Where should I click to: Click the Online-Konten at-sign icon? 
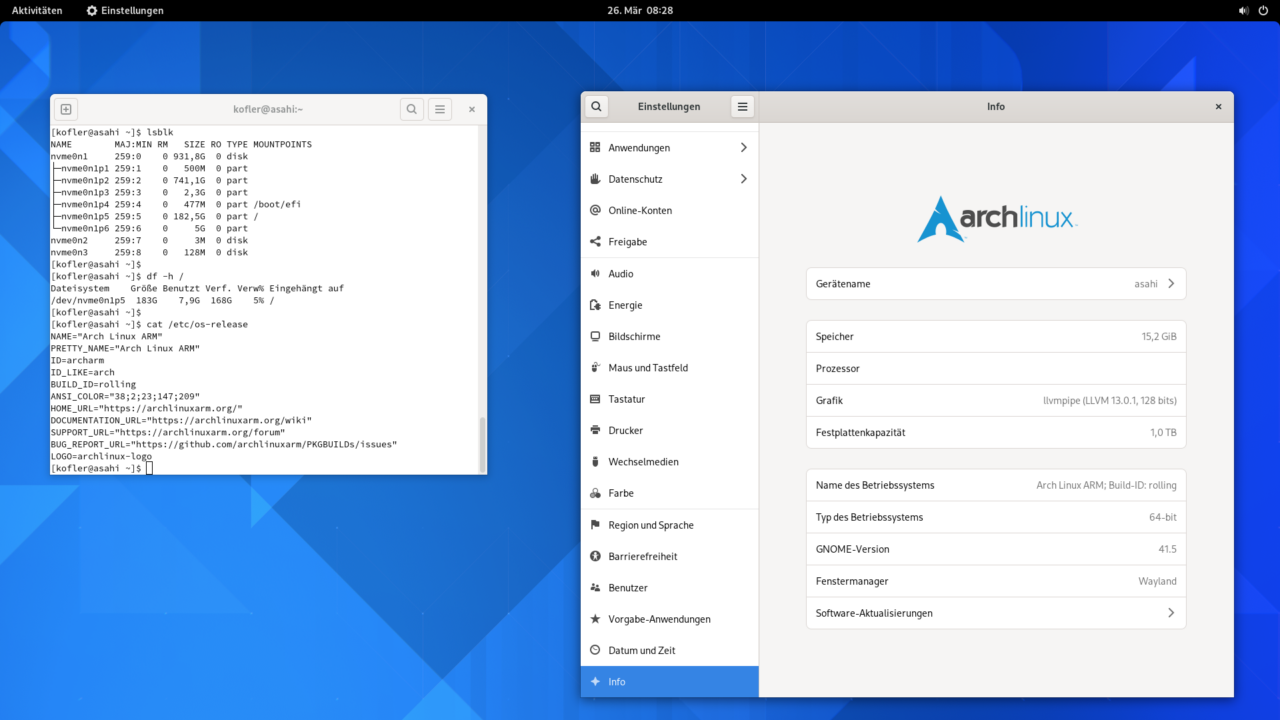click(x=596, y=211)
